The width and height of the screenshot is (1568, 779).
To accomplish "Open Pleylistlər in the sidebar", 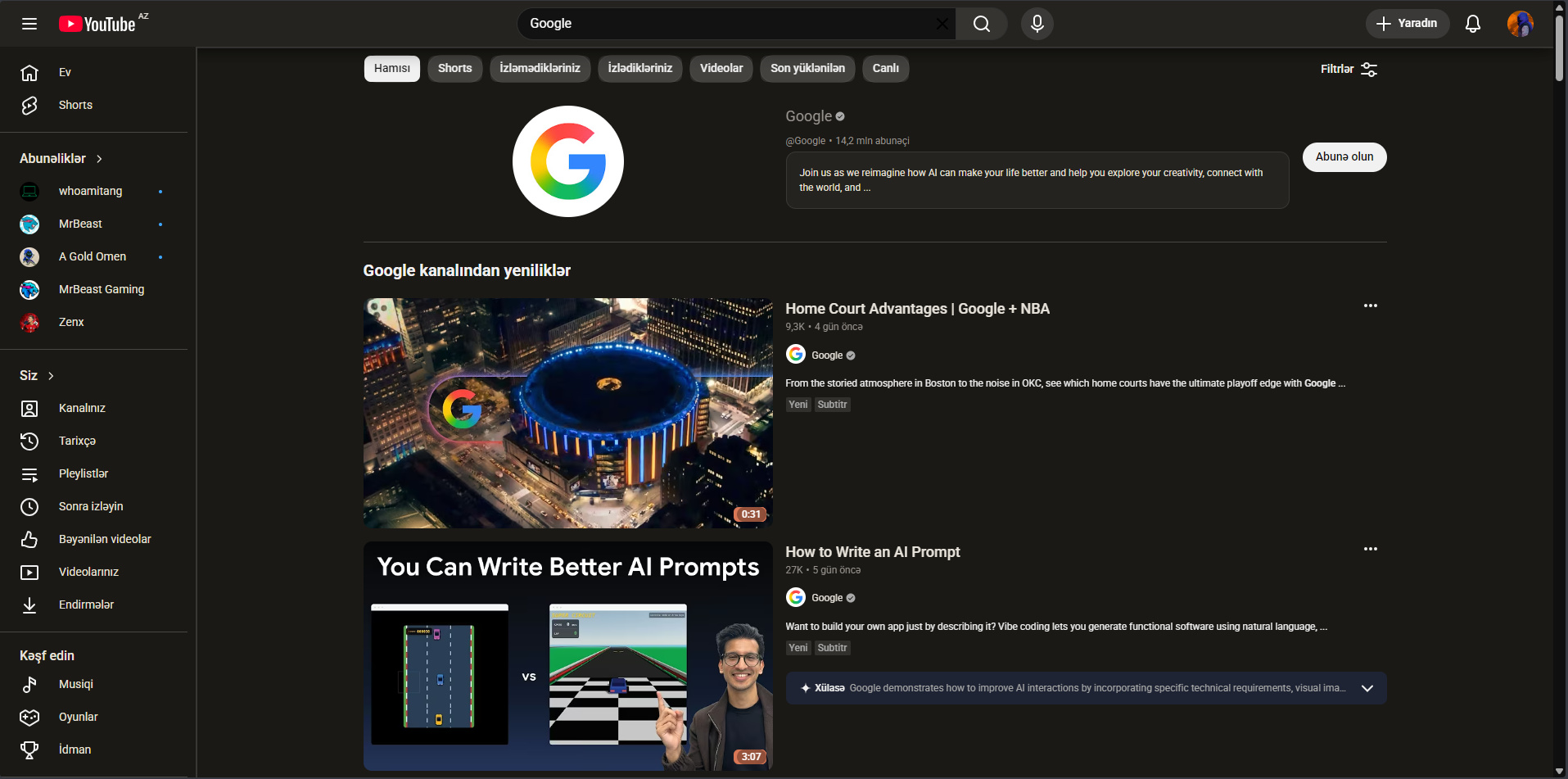I will pos(94,473).
